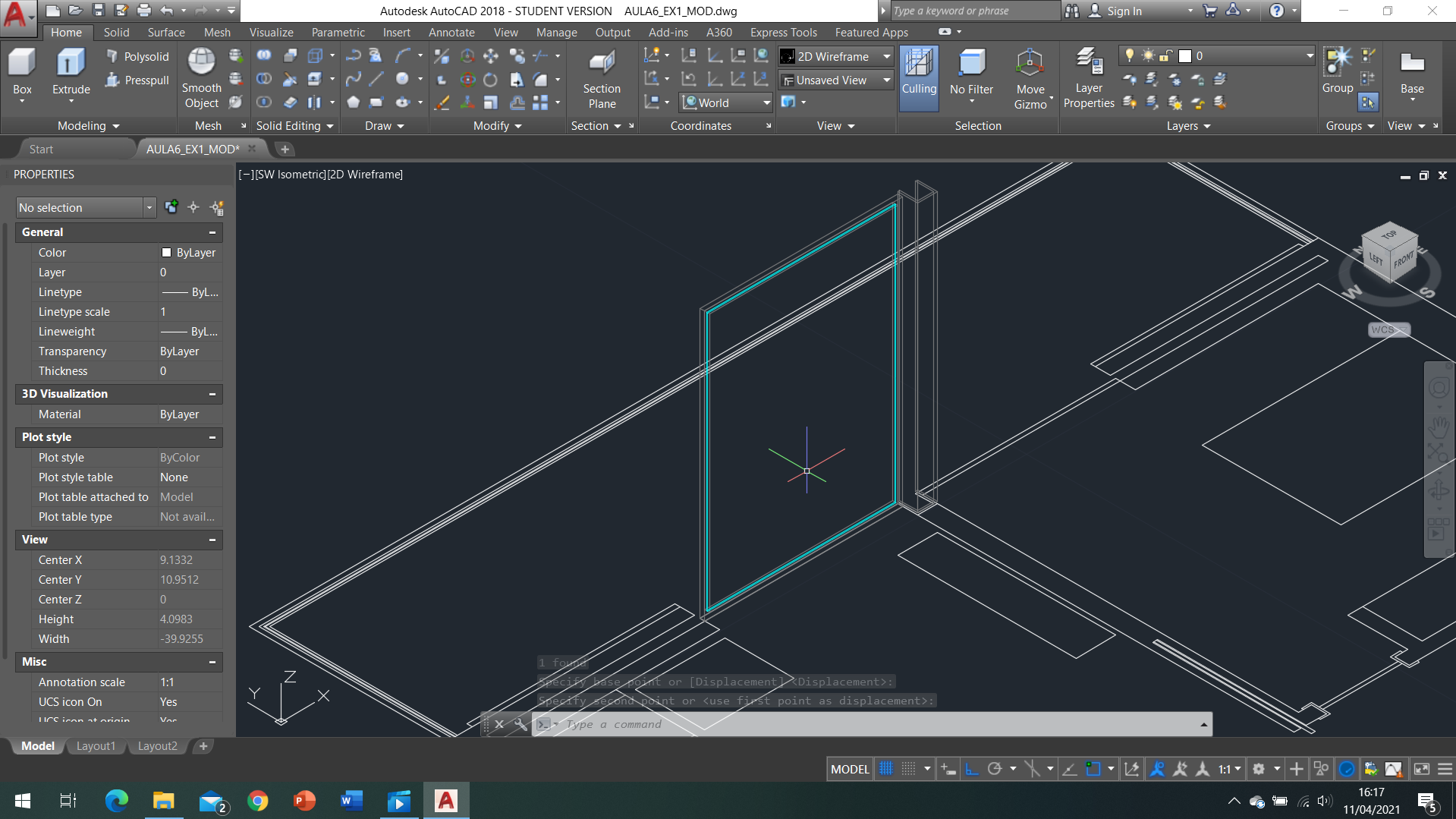
Task: Click the ByLayer color swatch property
Action: 166,253
